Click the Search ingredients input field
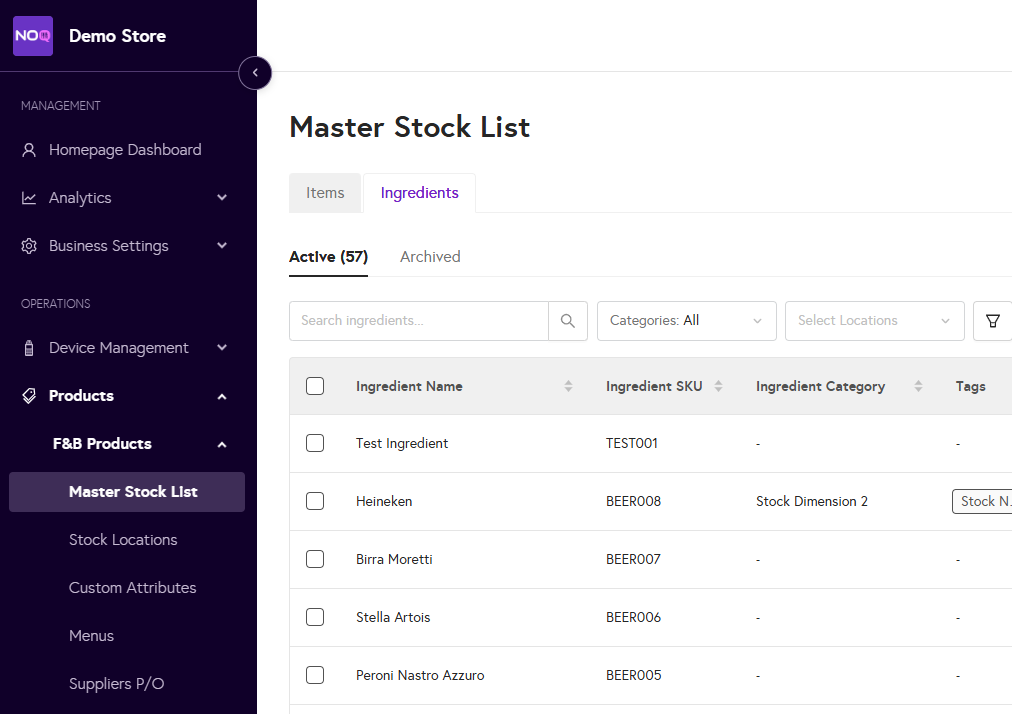 click(418, 321)
